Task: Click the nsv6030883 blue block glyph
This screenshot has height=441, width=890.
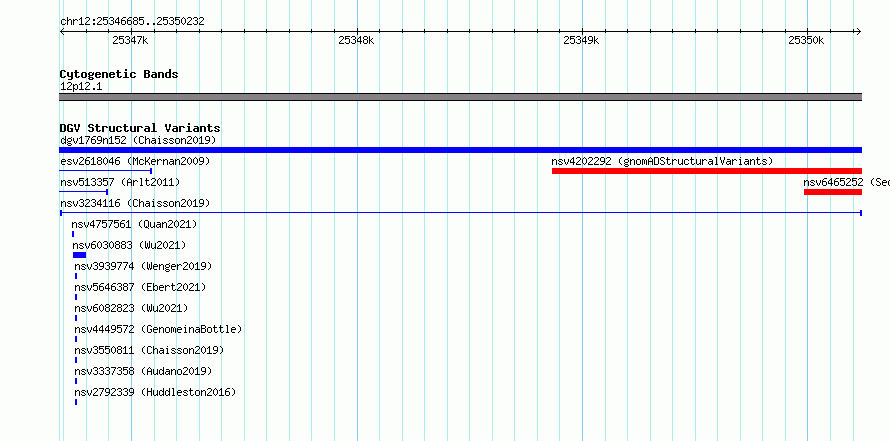Action: pyautogui.click(x=79, y=255)
